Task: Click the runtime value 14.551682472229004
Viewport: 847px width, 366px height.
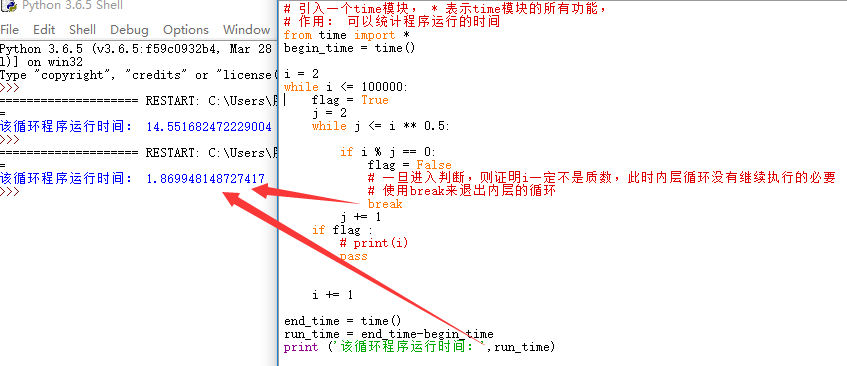Action: tap(209, 126)
